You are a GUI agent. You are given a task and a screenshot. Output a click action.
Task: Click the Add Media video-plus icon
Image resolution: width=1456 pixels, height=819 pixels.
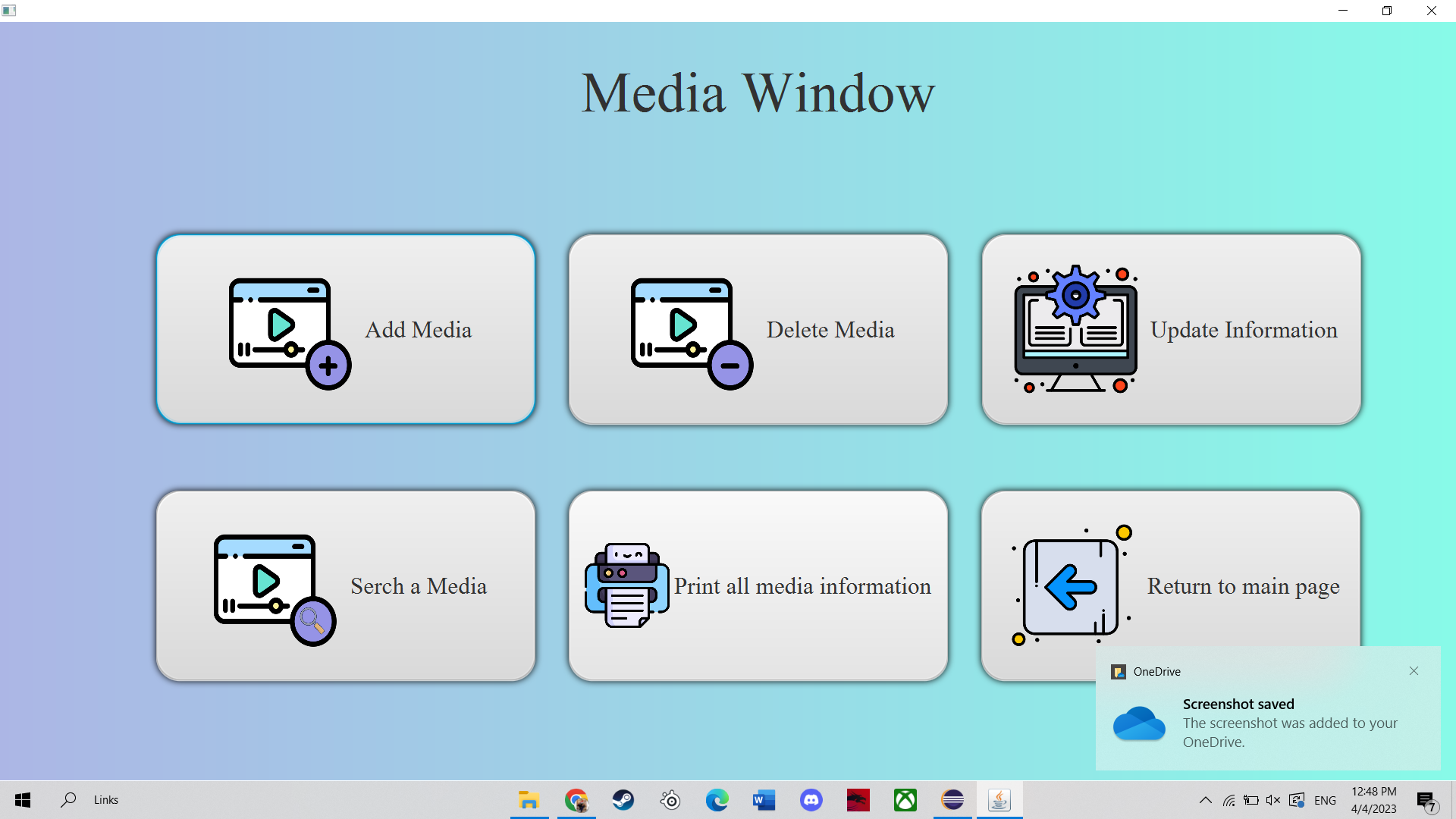[290, 333]
